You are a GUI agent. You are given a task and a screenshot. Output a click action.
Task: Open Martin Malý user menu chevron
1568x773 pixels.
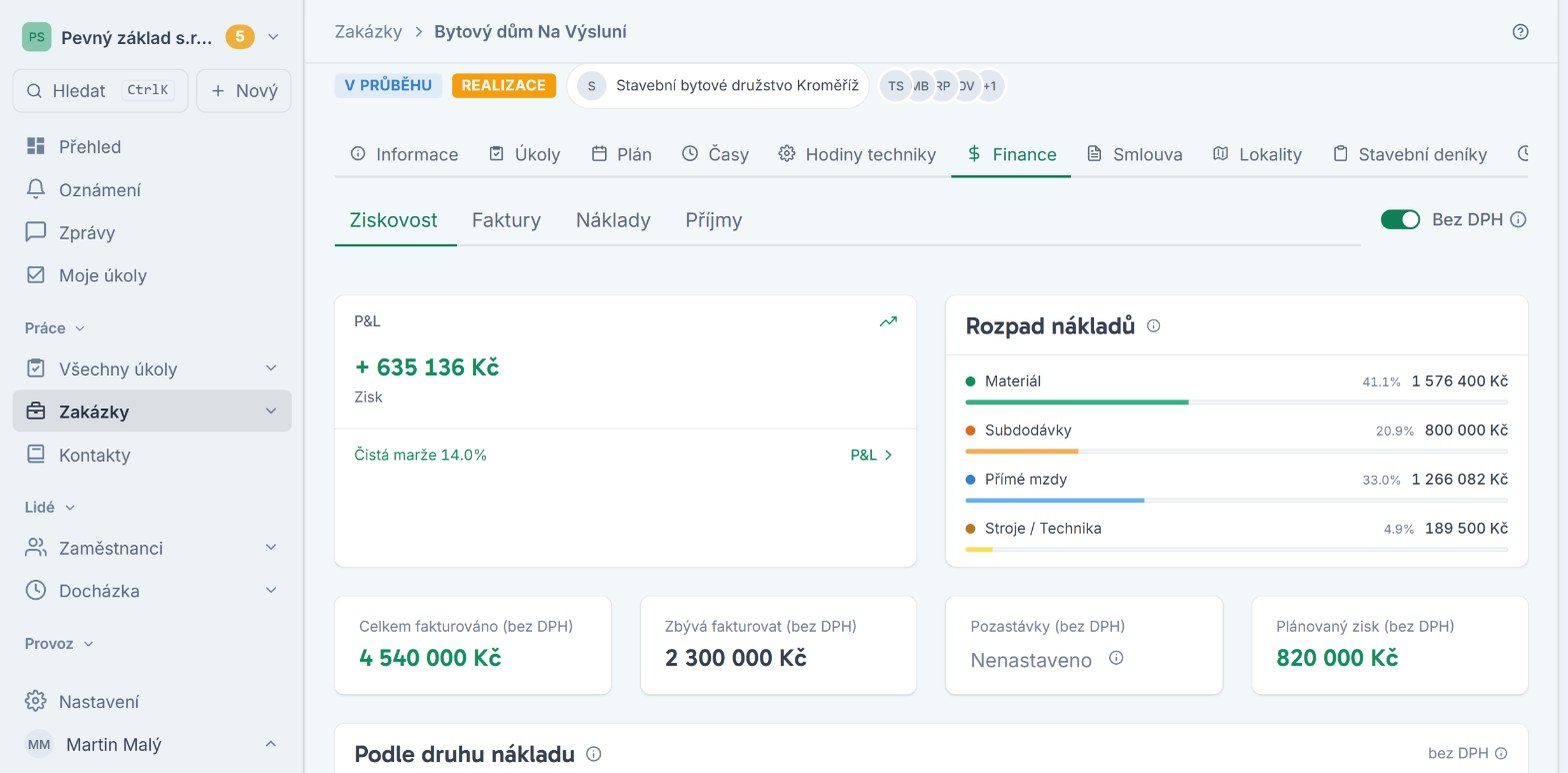tap(270, 744)
